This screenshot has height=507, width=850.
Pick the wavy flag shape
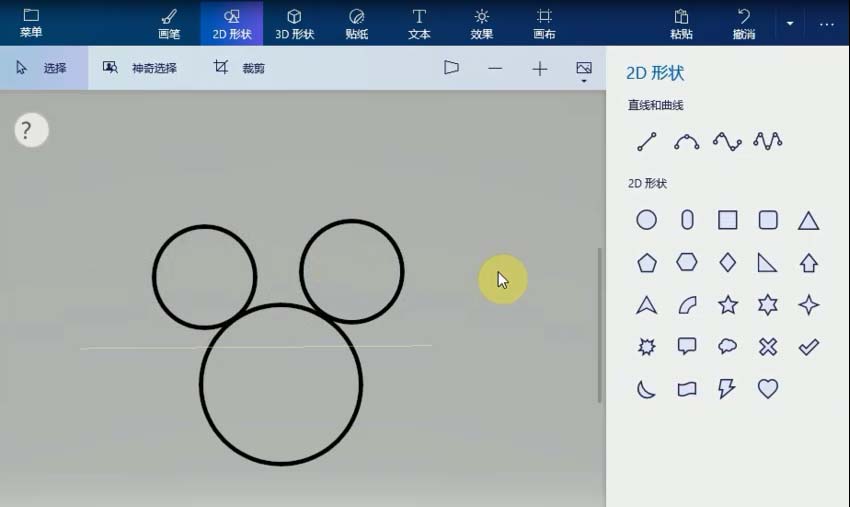point(687,389)
